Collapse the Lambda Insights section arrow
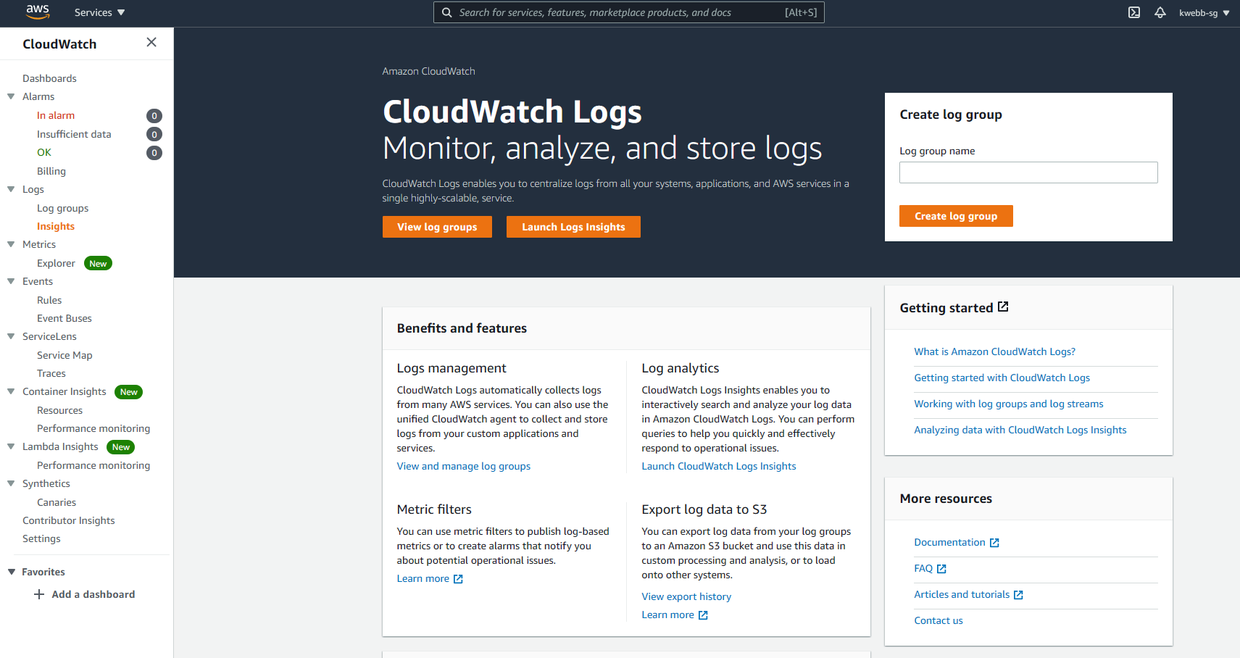Screen dimensions: 1240x658 click(11, 447)
